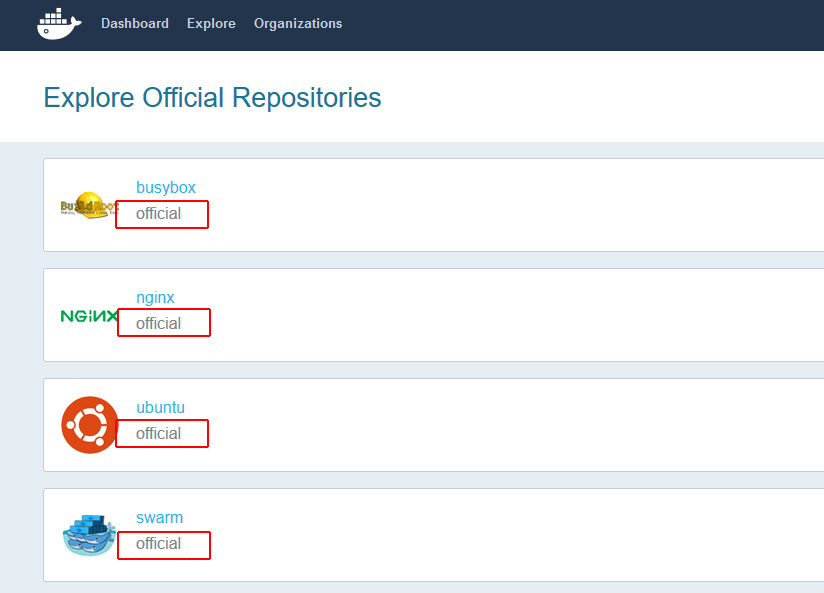Click the official label under swarm
This screenshot has height=593, width=824.
(x=159, y=543)
